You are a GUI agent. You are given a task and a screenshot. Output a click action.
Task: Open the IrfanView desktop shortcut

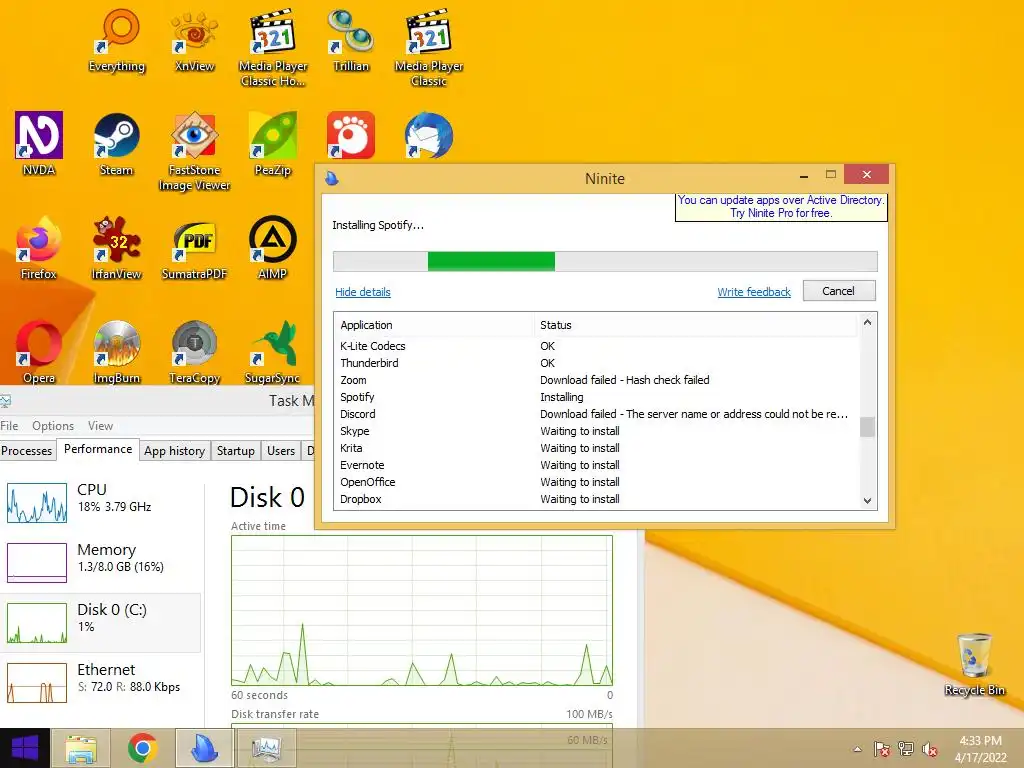(x=116, y=248)
